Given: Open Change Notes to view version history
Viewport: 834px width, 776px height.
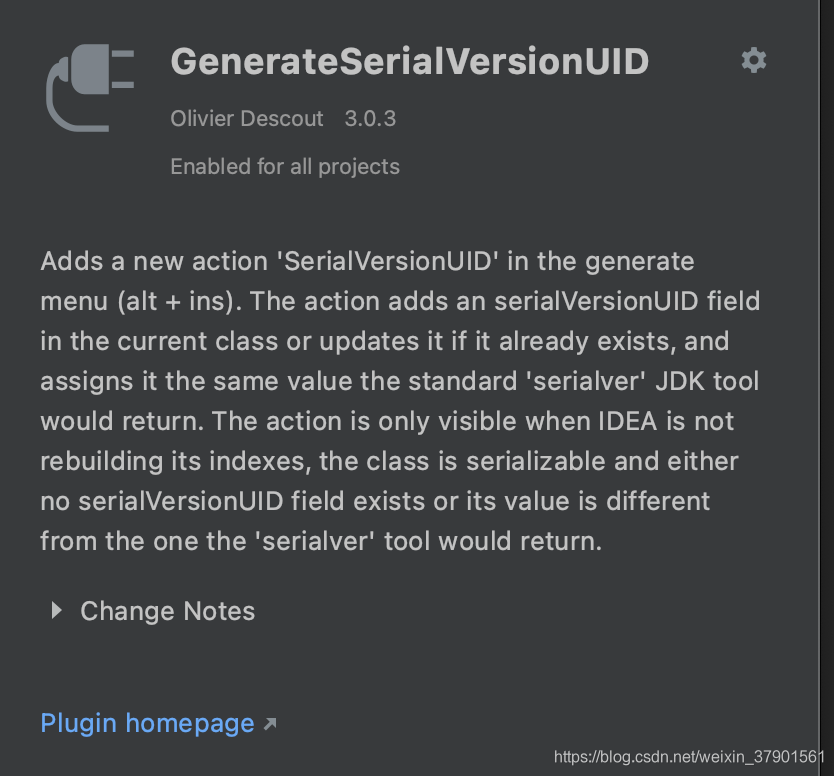Looking at the screenshot, I should click(167, 611).
